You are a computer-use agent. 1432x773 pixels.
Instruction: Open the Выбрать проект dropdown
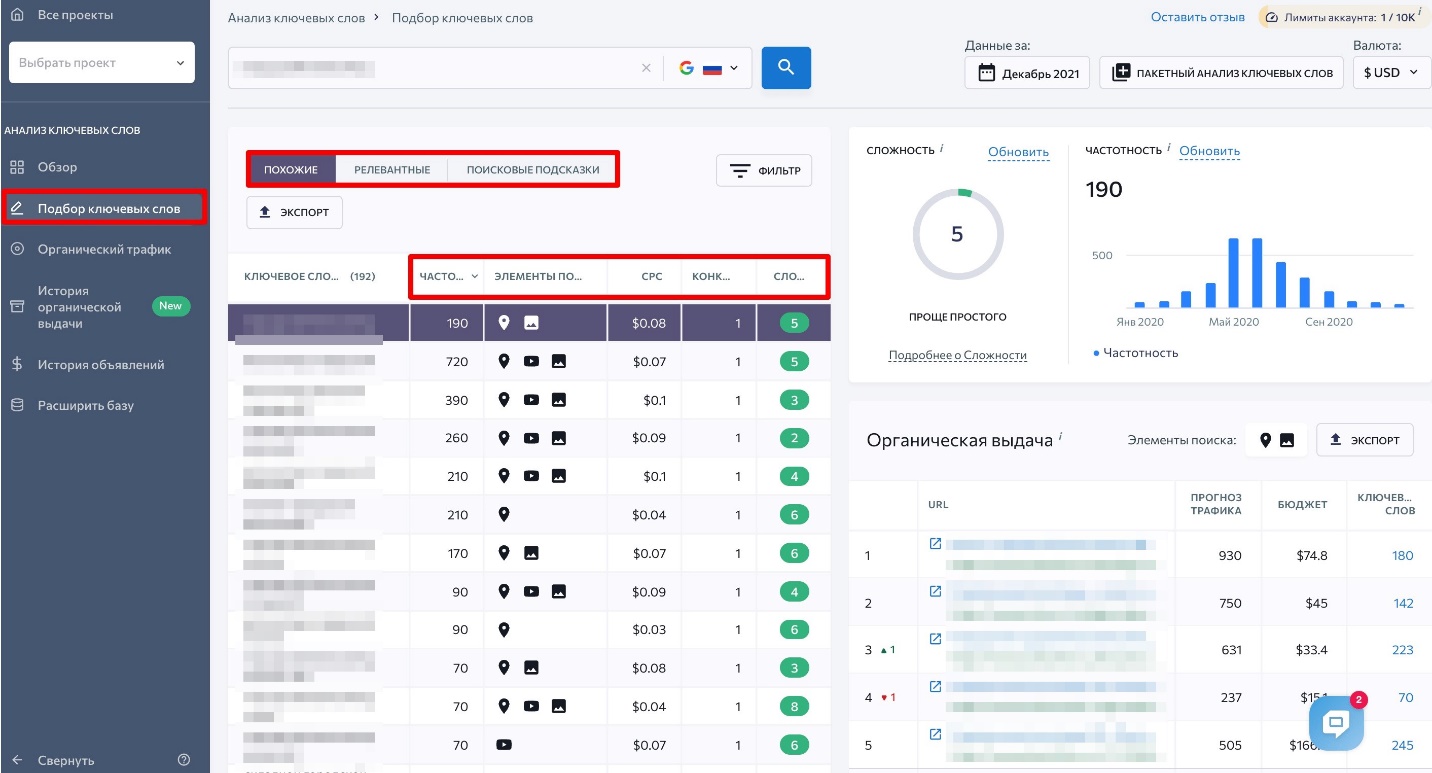101,63
